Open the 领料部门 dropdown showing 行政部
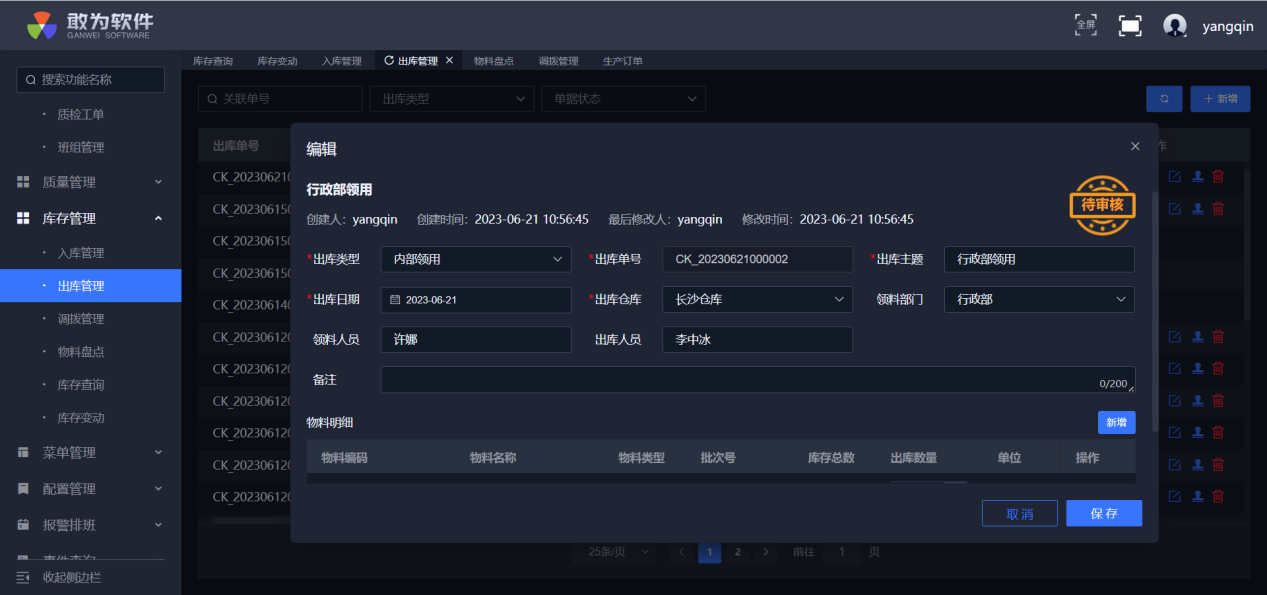 [x=1039, y=299]
